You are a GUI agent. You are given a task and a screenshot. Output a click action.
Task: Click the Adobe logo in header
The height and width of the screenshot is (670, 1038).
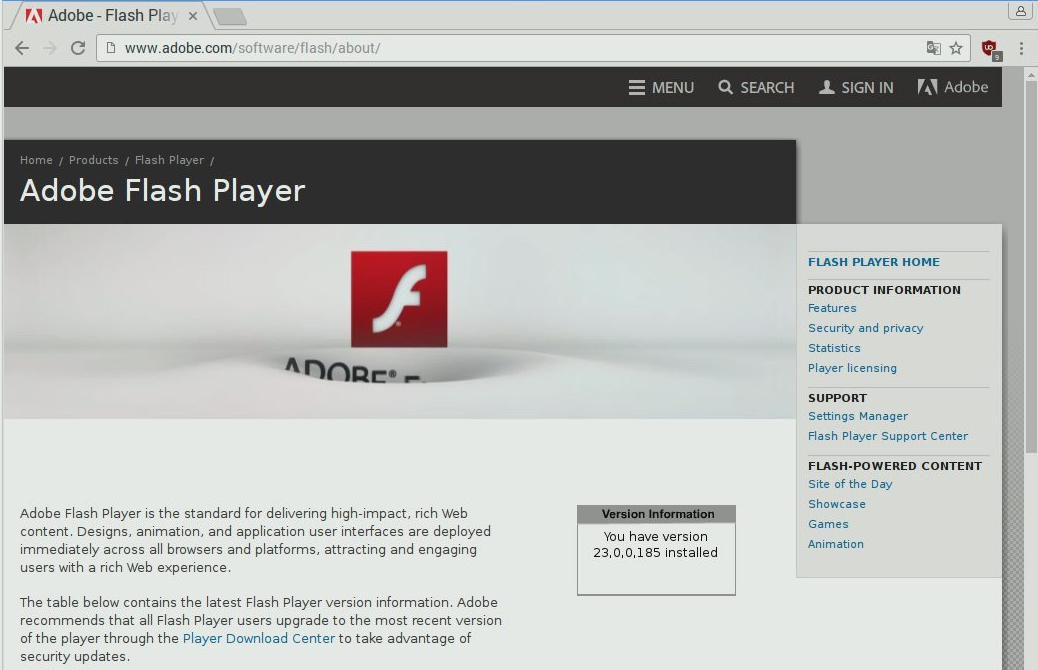pos(953,87)
